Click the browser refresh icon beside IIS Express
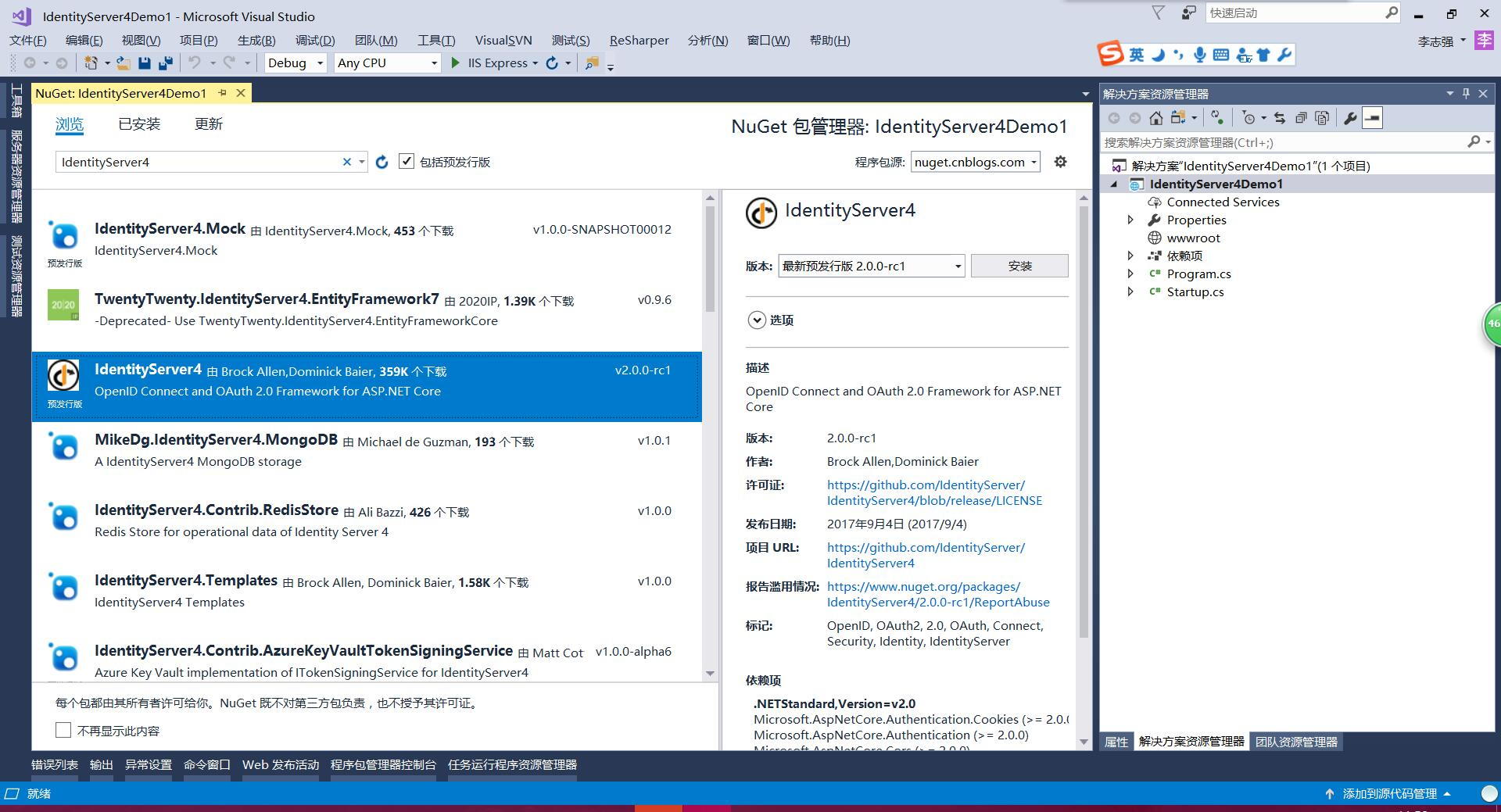Screen dimensions: 1501x812 (x=552, y=63)
